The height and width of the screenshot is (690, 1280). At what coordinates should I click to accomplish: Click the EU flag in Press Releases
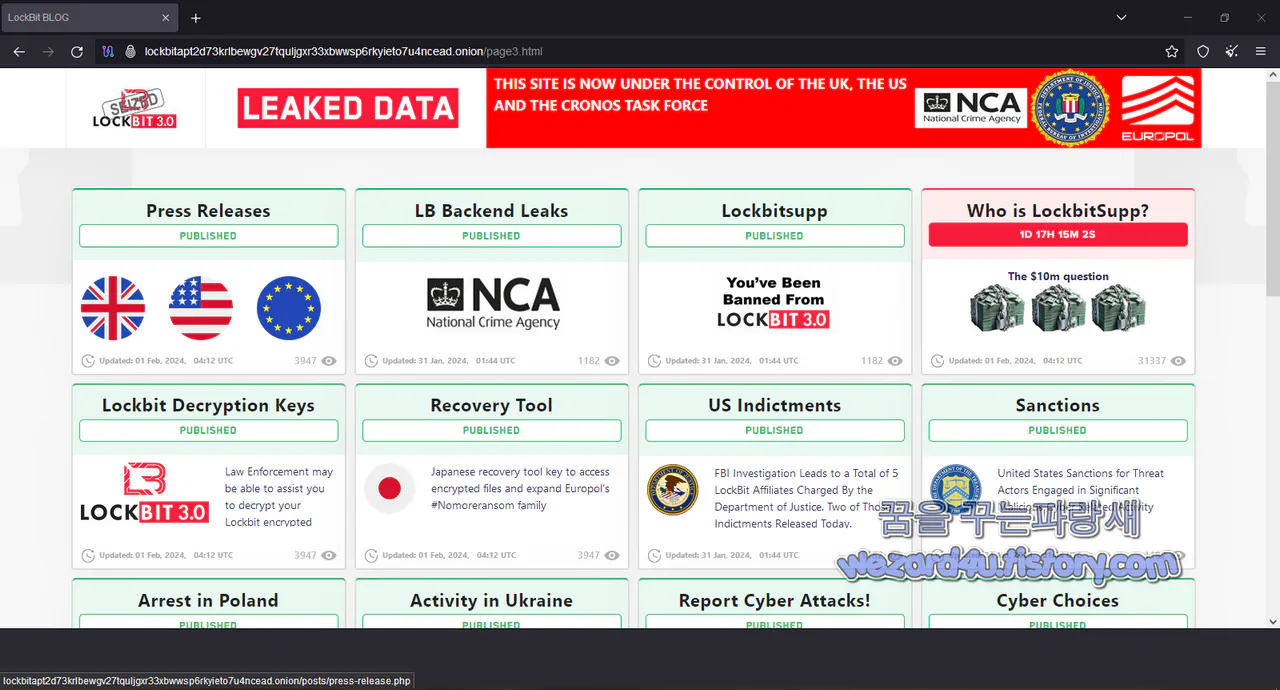tap(289, 308)
